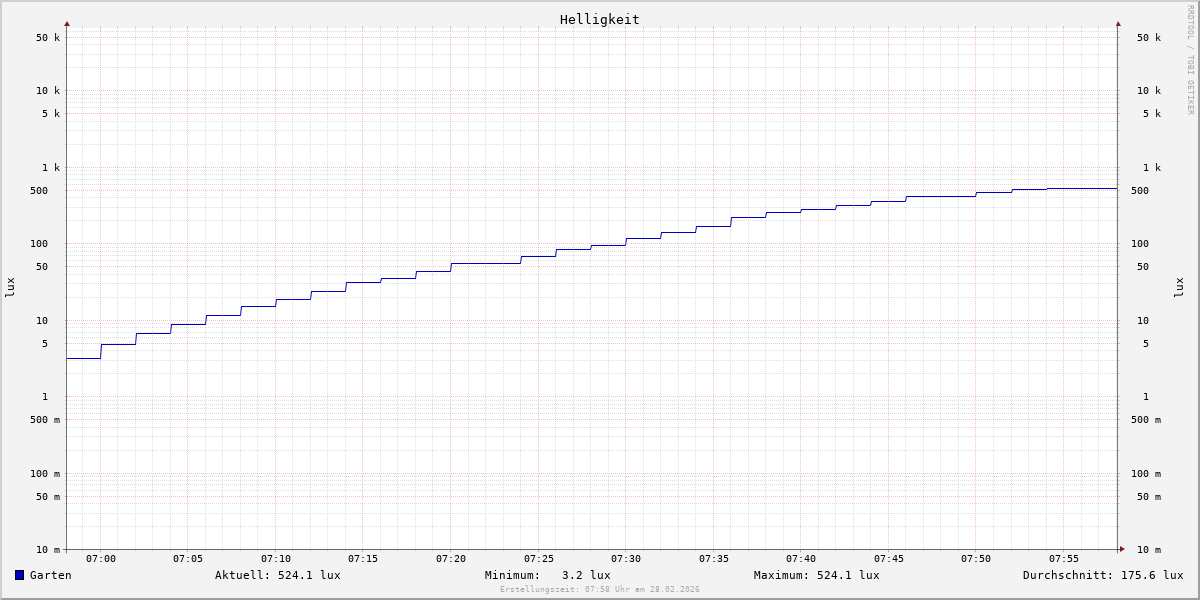Click the Erstellungszeit timestamp footer text
Screen dimensions: 1200x600
pyautogui.click(x=600, y=590)
